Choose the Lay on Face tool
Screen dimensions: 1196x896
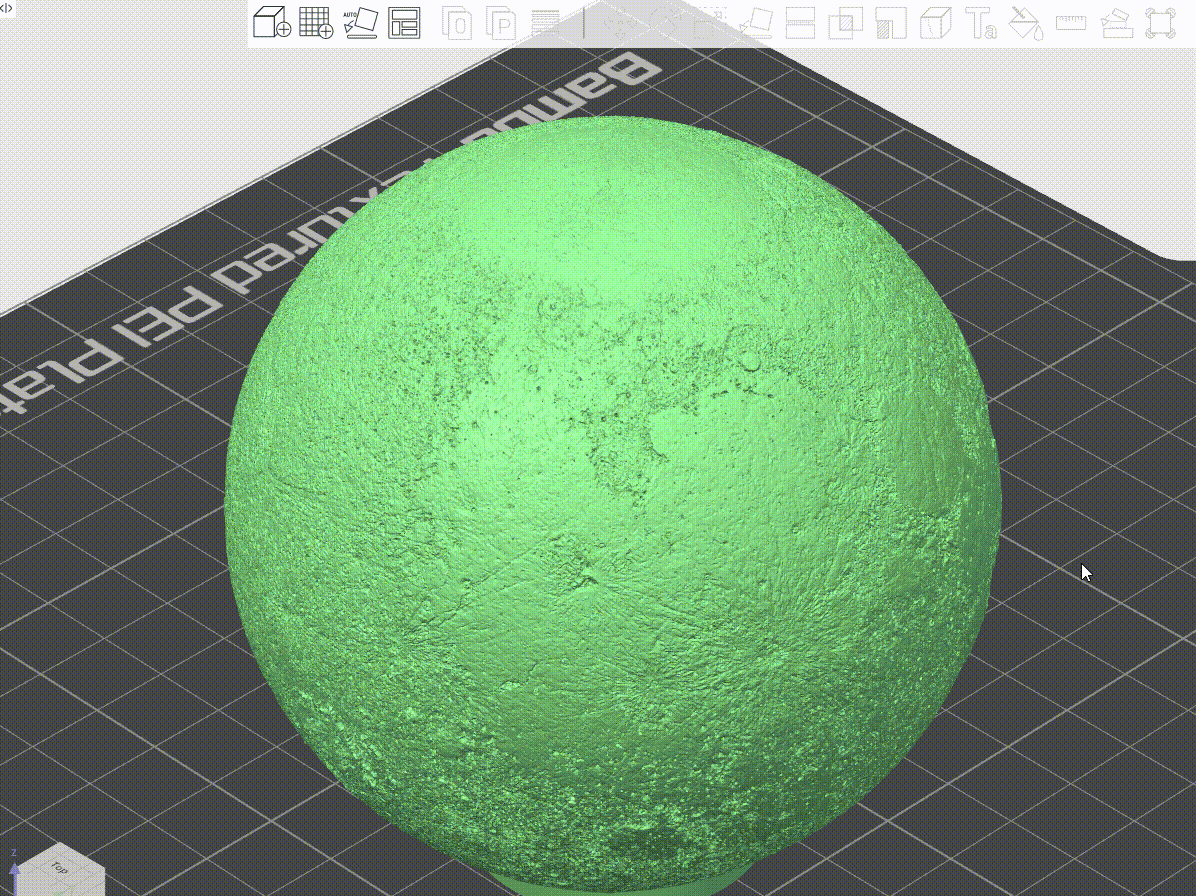(756, 23)
